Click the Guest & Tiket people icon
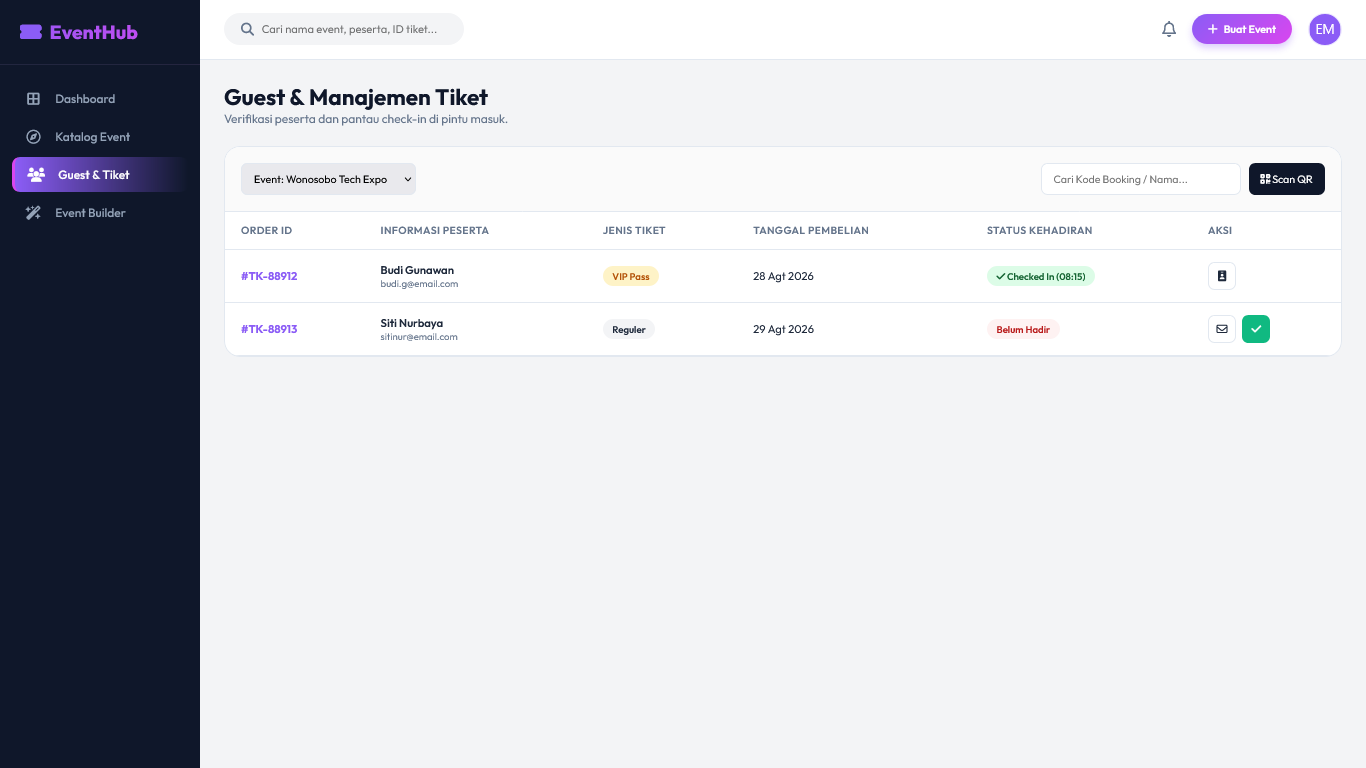Screen dimensions: 1366x768 [x=36, y=175]
